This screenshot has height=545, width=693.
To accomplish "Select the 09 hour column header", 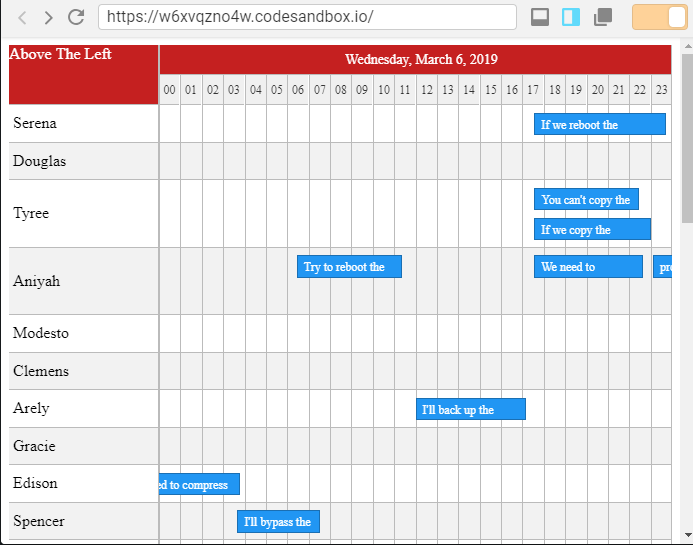I will [x=362, y=90].
